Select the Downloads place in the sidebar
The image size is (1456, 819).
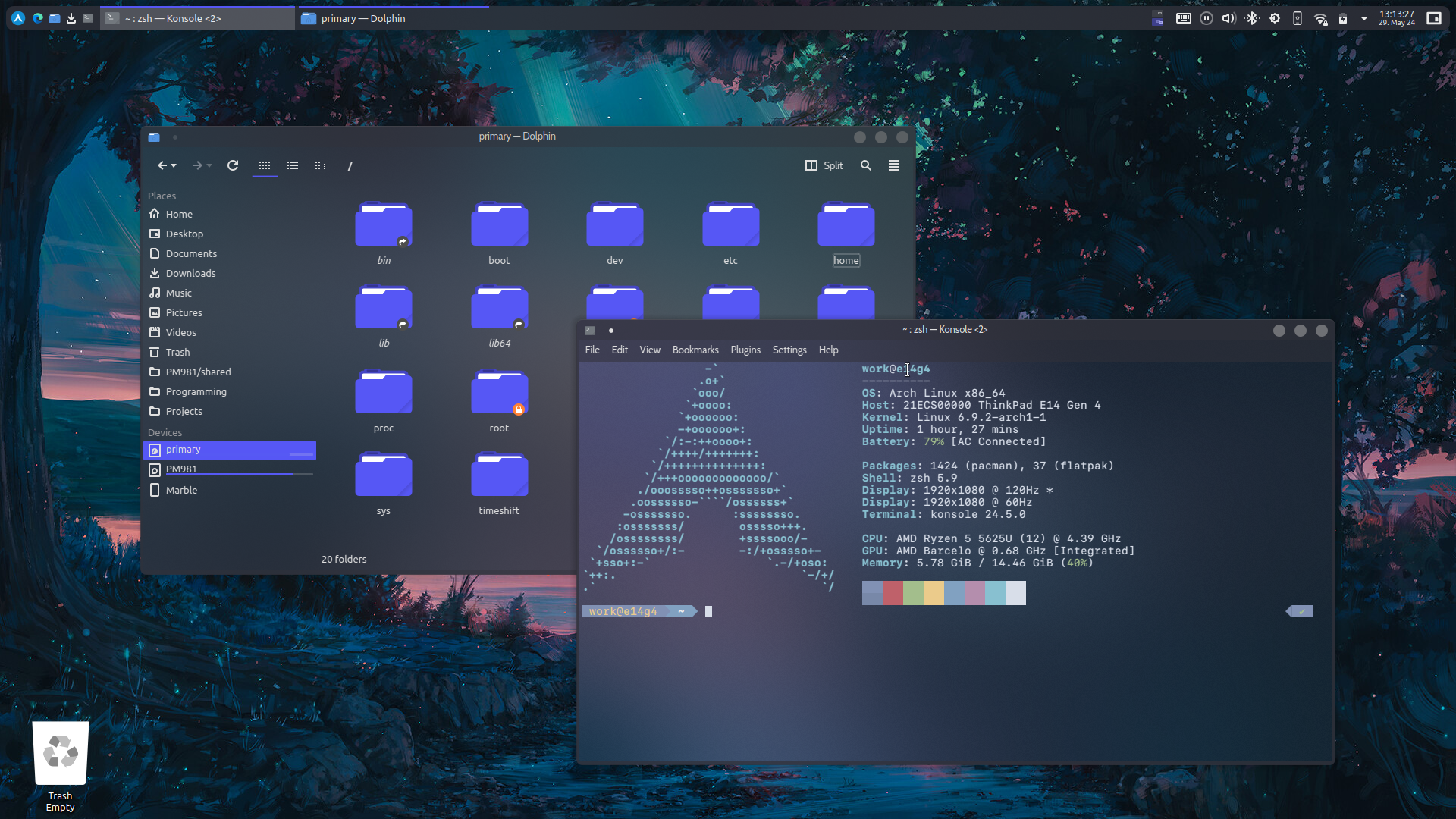(x=190, y=273)
